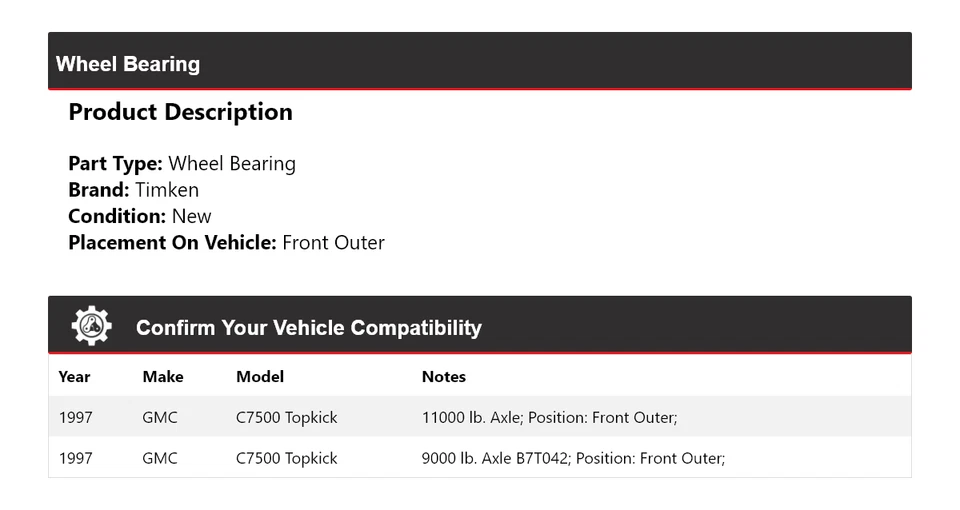Click the Year column header
This screenshot has width=960, height=510.
pyautogui.click(x=74, y=377)
